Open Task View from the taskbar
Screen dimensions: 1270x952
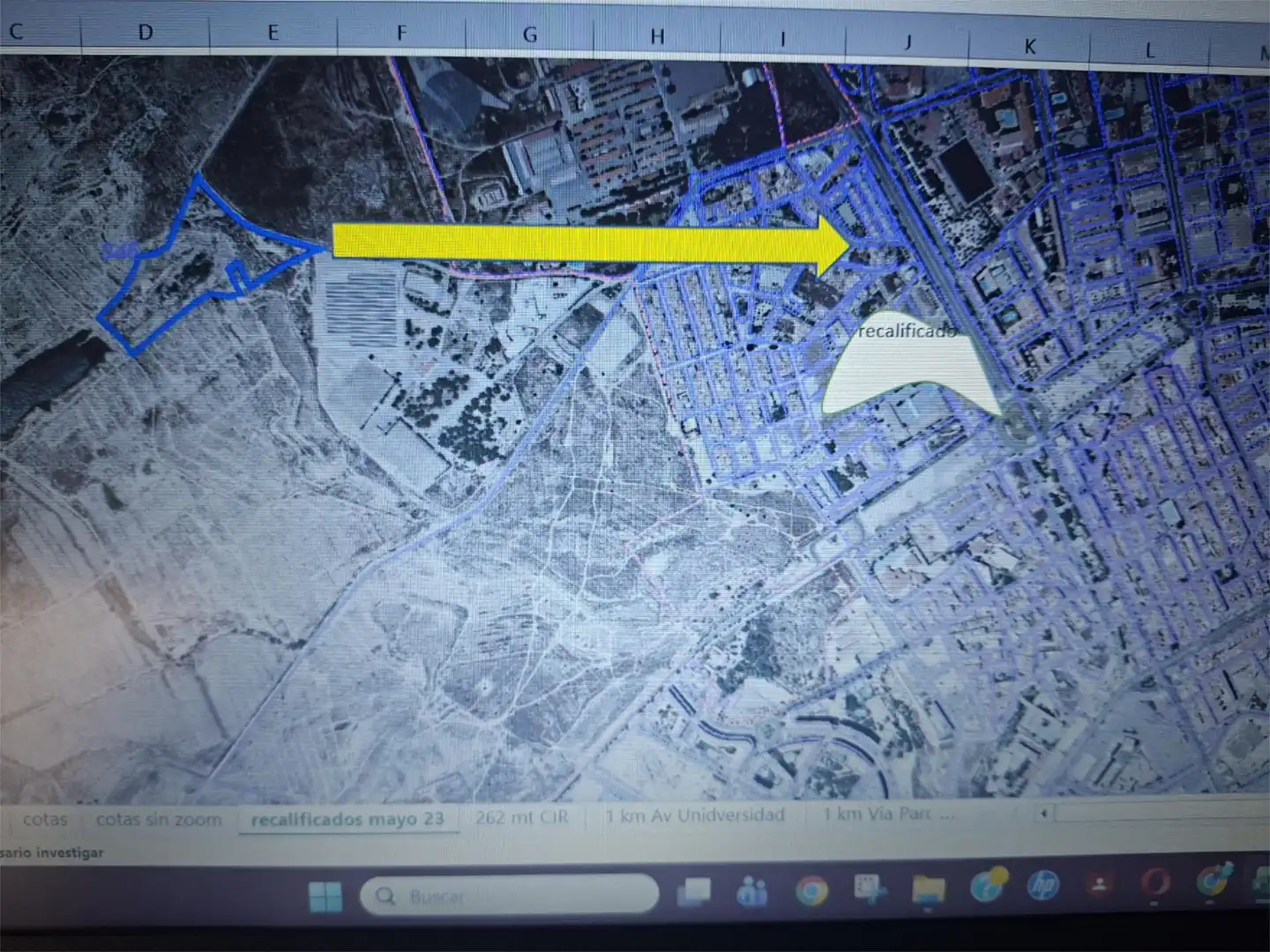coord(694,894)
